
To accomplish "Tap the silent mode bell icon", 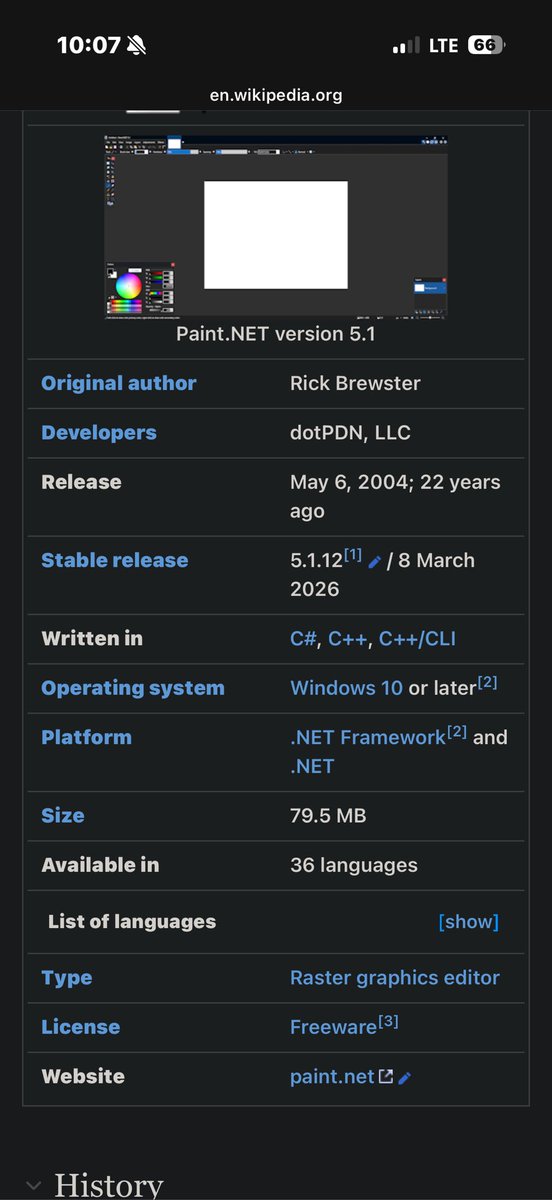I will pos(136,45).
